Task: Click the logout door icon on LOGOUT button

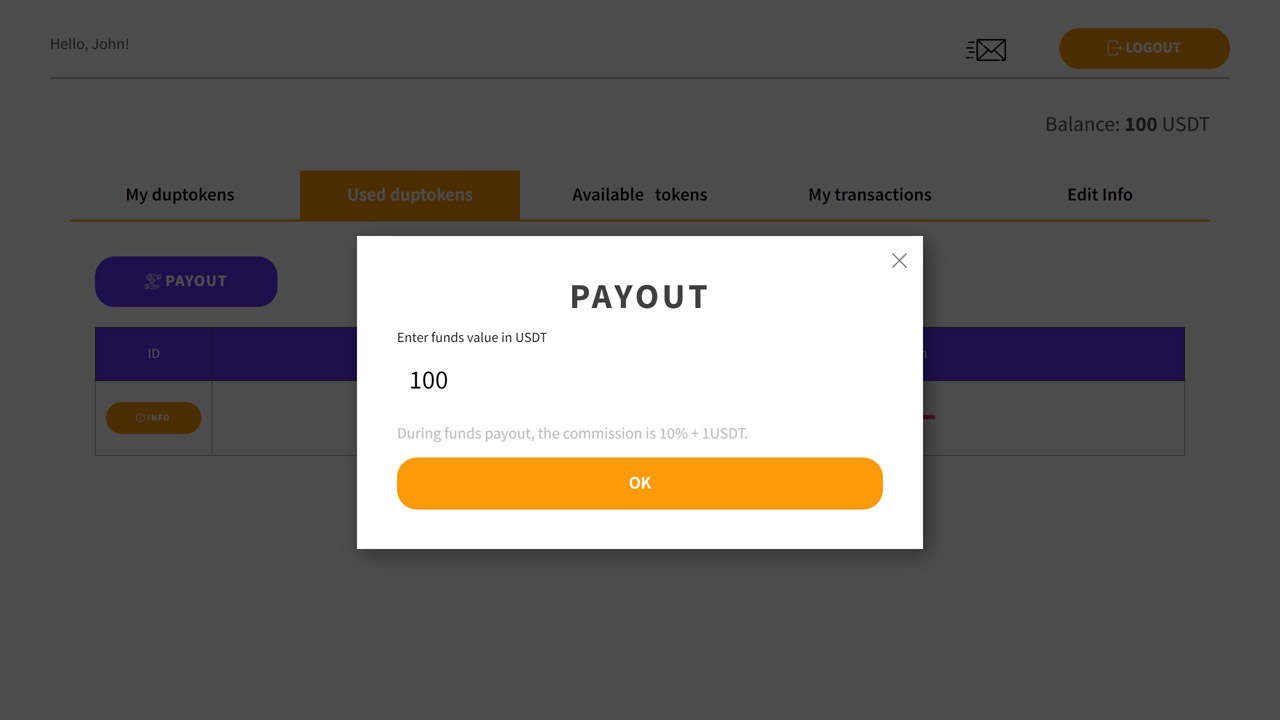Action: [1113, 47]
